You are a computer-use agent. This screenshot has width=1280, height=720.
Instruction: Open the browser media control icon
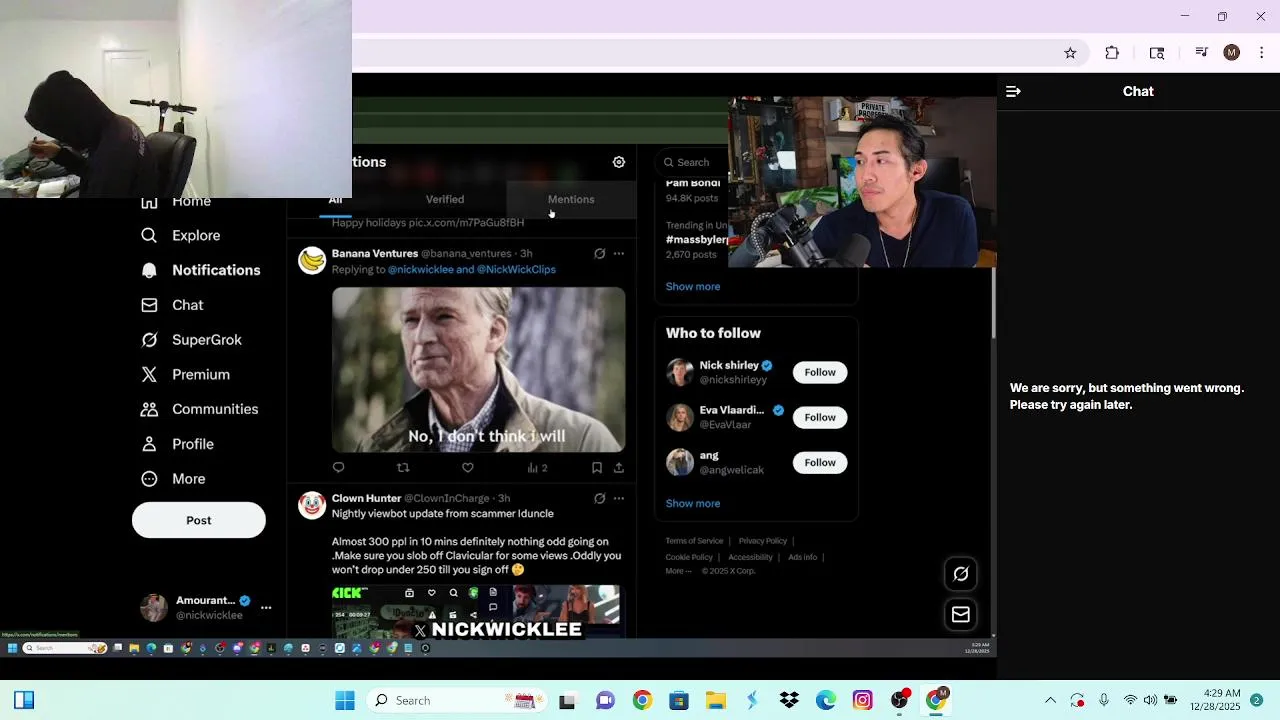[1201, 53]
